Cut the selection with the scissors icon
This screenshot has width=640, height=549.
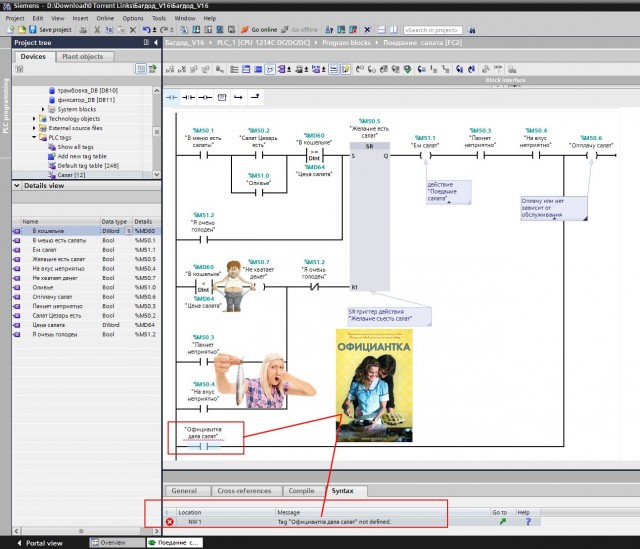tap(97, 29)
